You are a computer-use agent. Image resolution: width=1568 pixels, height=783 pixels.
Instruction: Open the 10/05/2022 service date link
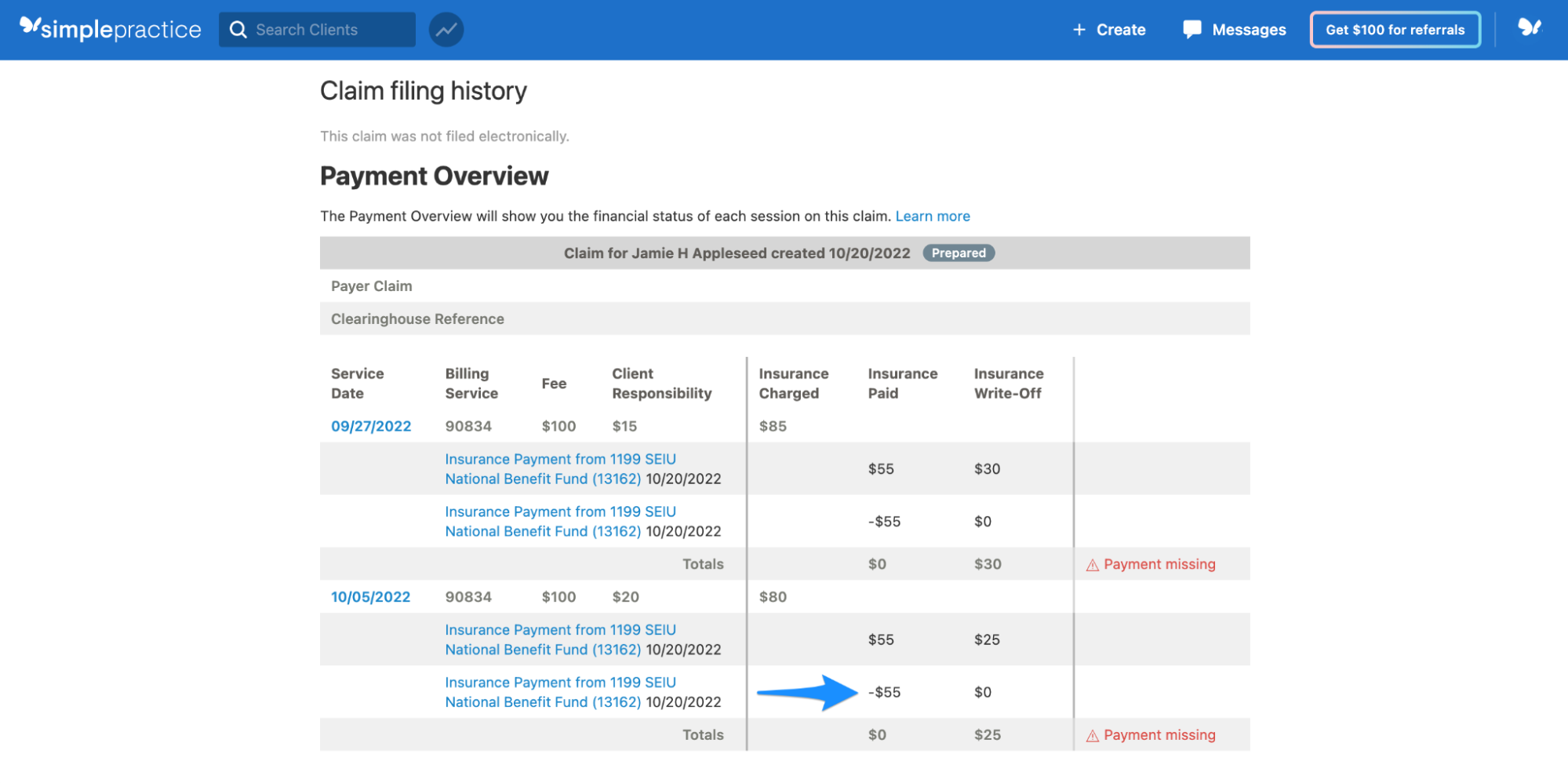[x=370, y=597]
